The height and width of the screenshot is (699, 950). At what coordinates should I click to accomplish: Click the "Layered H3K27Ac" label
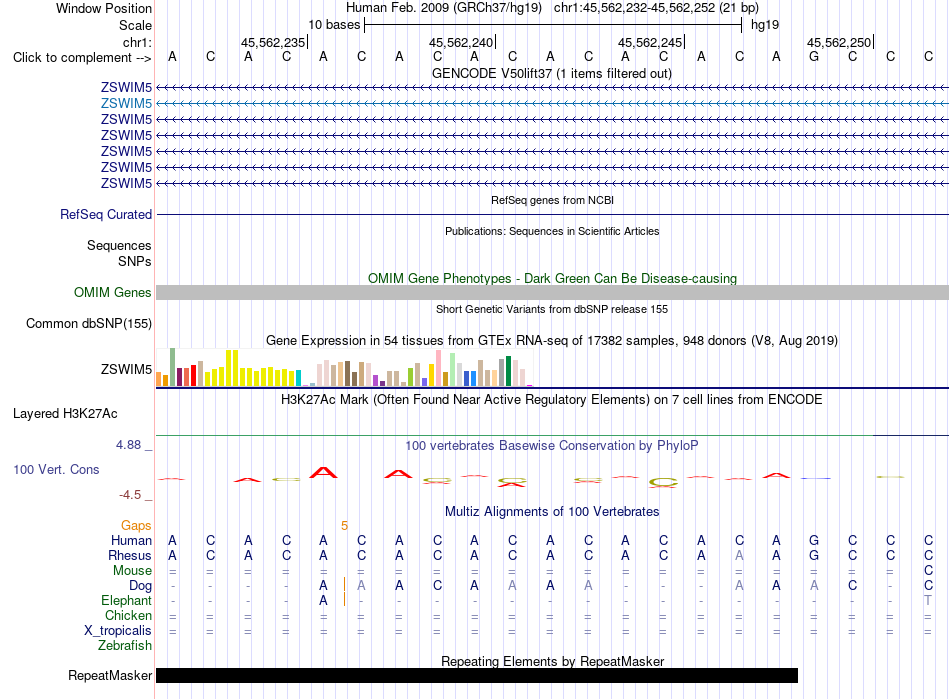tap(65, 414)
